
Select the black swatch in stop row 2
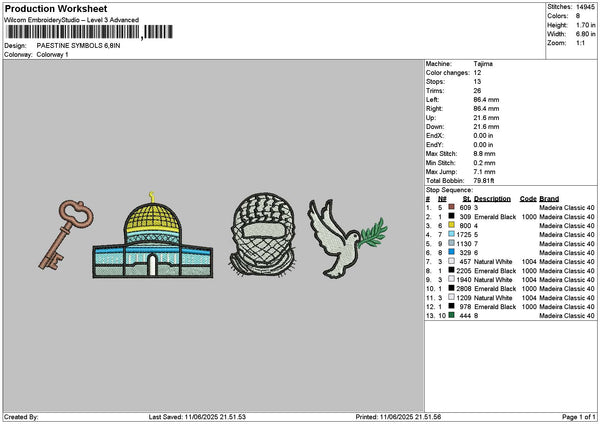click(x=452, y=216)
